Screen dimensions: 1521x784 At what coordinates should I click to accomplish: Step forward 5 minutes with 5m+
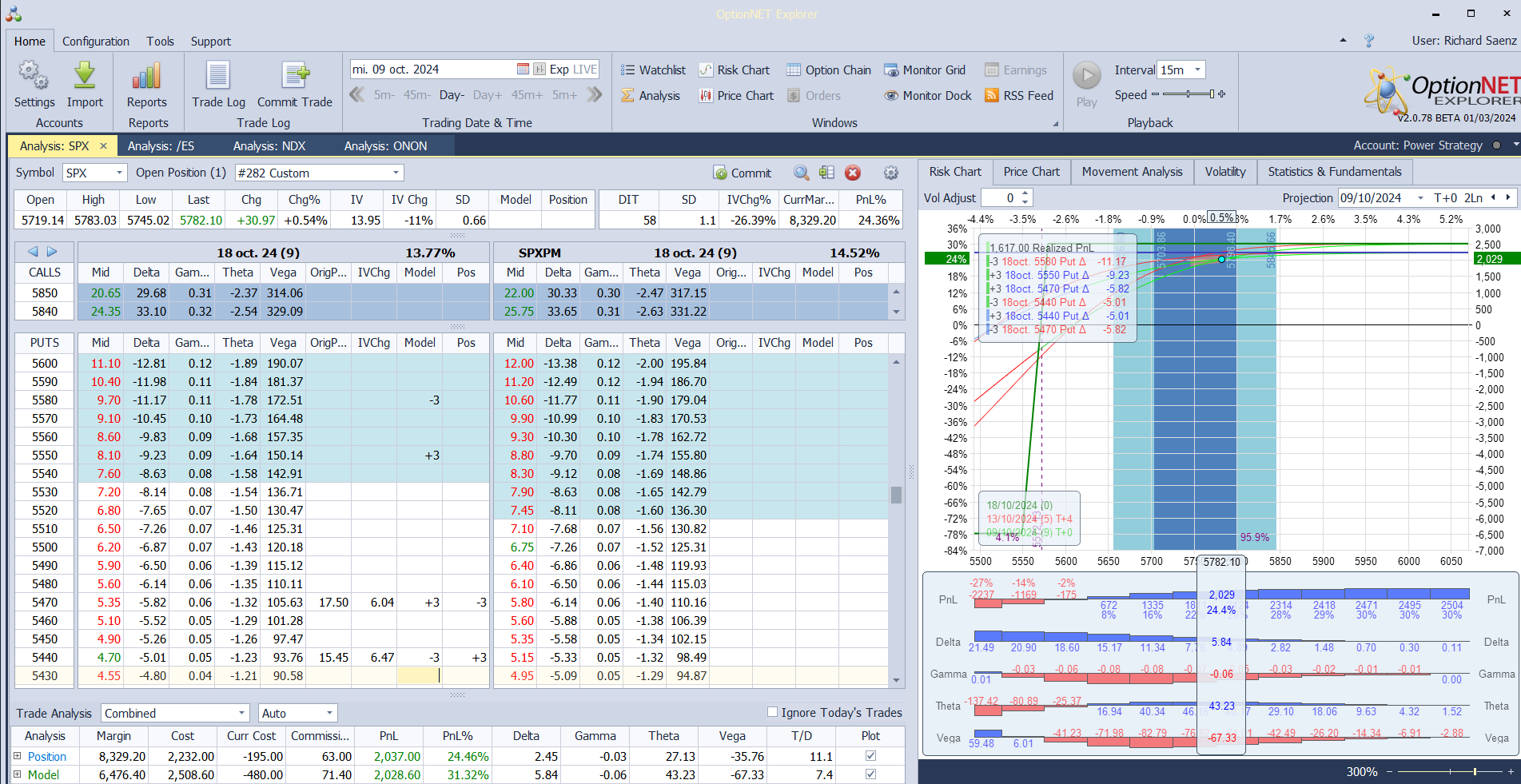click(564, 95)
